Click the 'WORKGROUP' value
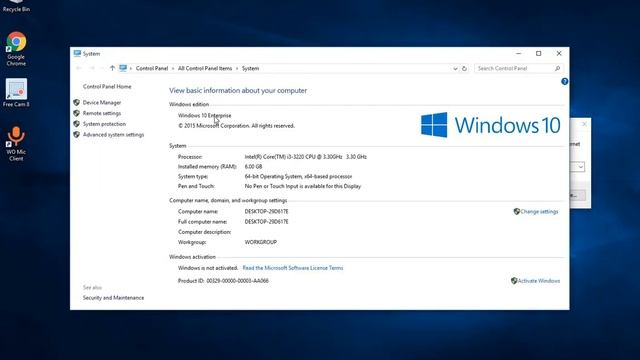The width and height of the screenshot is (640, 360). click(x=260, y=242)
